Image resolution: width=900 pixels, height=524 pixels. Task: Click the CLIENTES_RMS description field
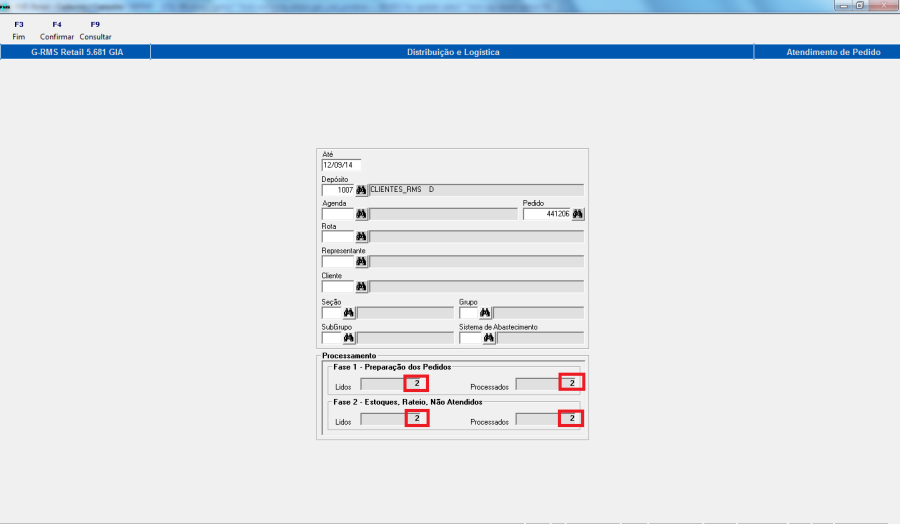point(476,190)
